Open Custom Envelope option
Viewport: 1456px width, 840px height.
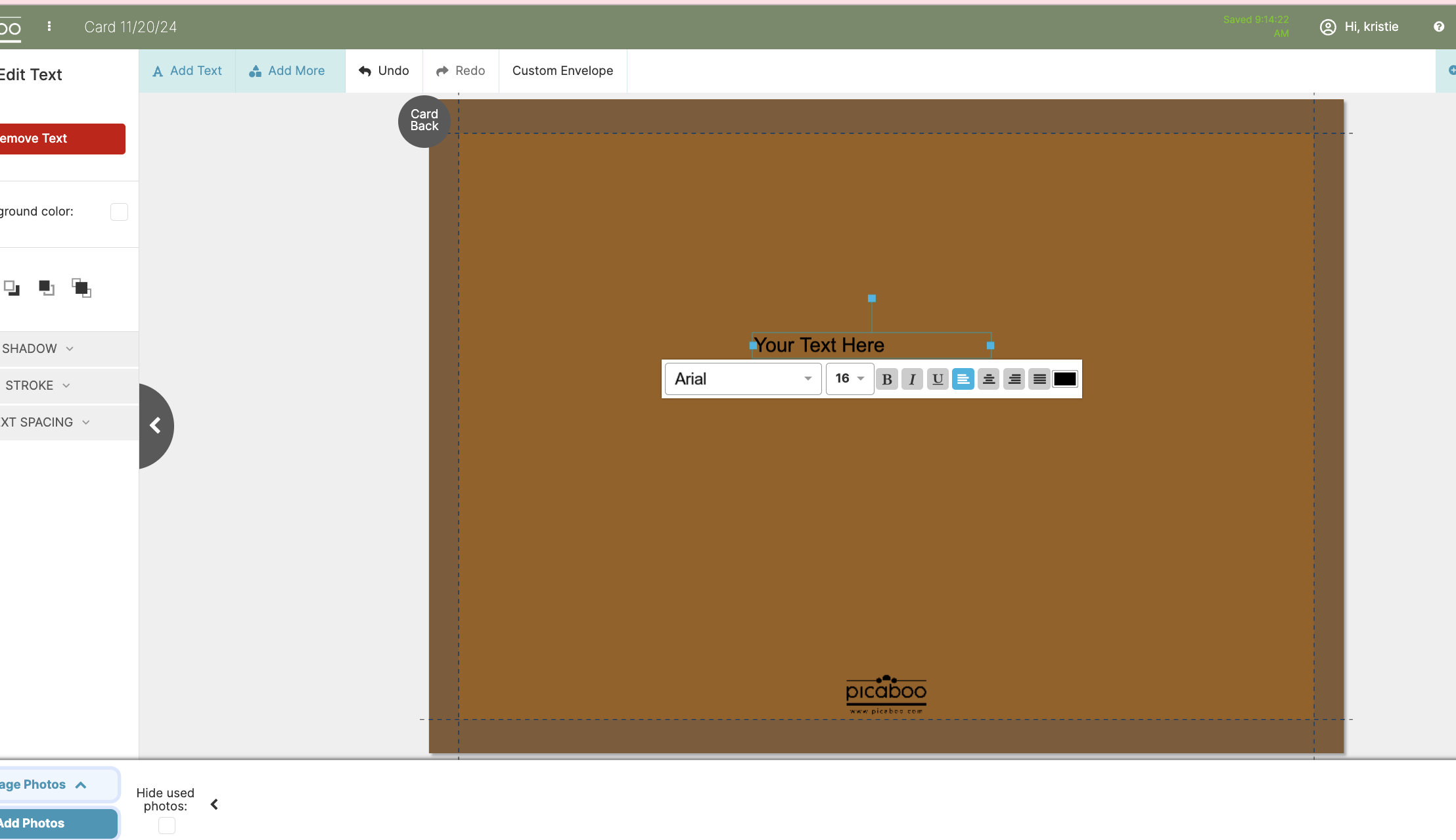[562, 71]
